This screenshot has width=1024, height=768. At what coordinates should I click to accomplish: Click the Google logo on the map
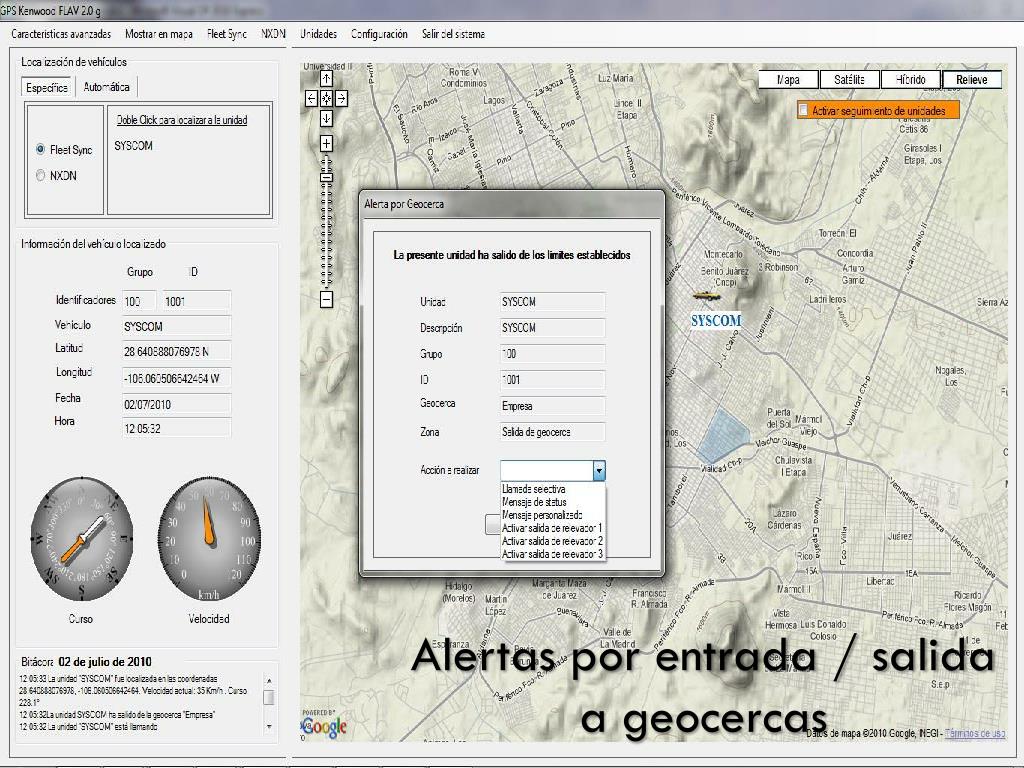click(324, 726)
